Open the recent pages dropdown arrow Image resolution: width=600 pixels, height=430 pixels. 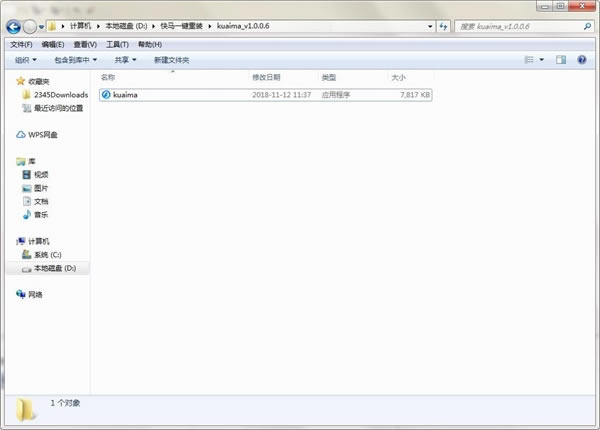41,27
